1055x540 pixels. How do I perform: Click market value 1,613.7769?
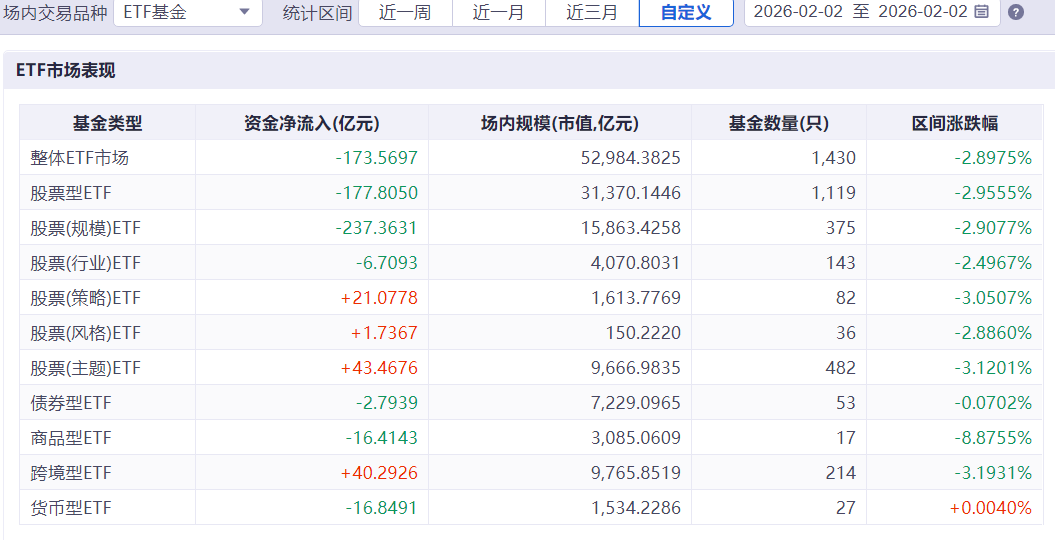636,298
